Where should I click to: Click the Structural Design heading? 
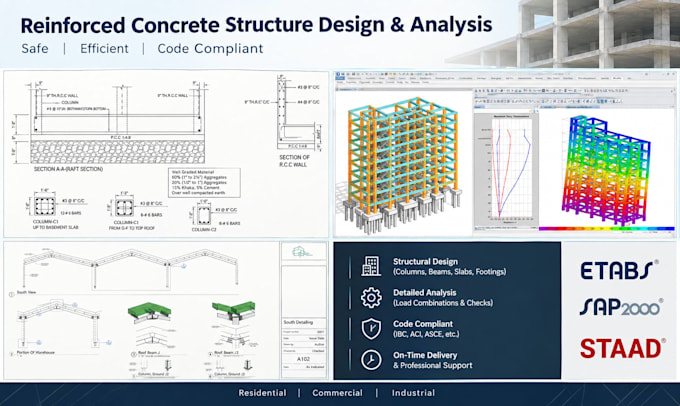(x=425, y=262)
